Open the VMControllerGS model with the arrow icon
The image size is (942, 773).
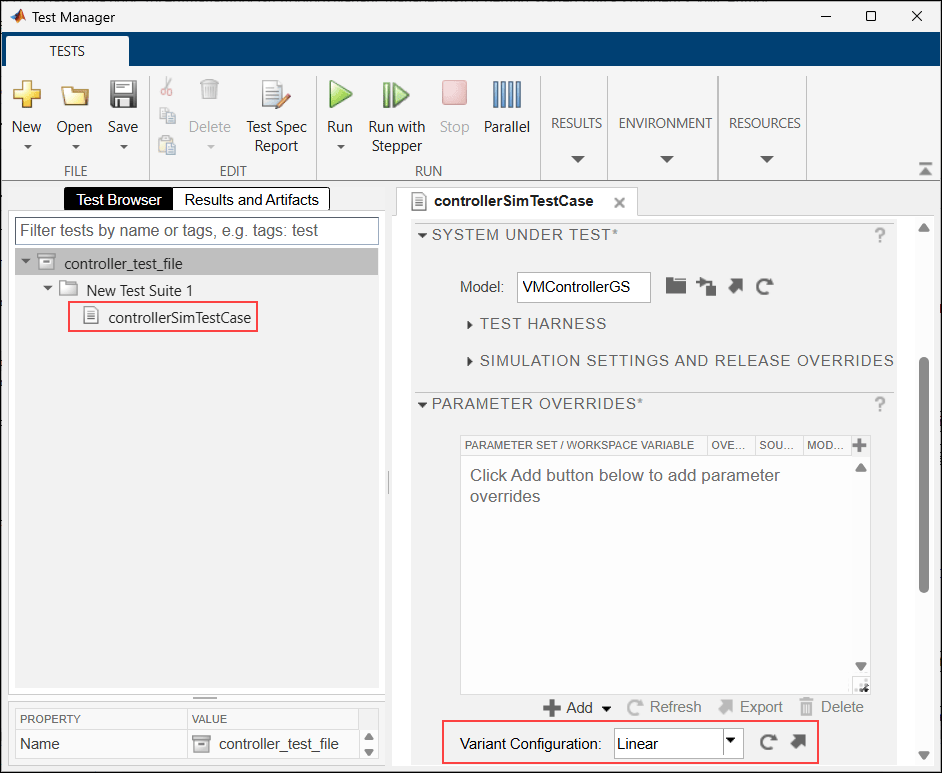point(735,286)
